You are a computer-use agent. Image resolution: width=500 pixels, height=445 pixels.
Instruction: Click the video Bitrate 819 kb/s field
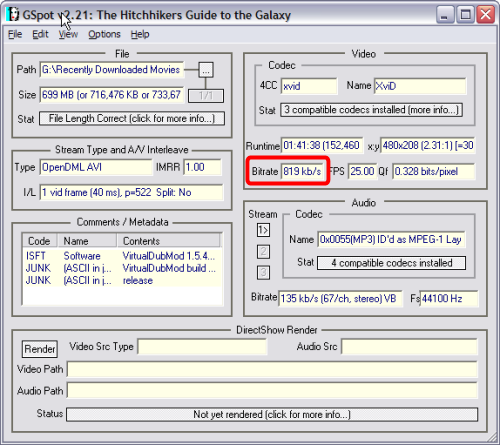coord(303,171)
